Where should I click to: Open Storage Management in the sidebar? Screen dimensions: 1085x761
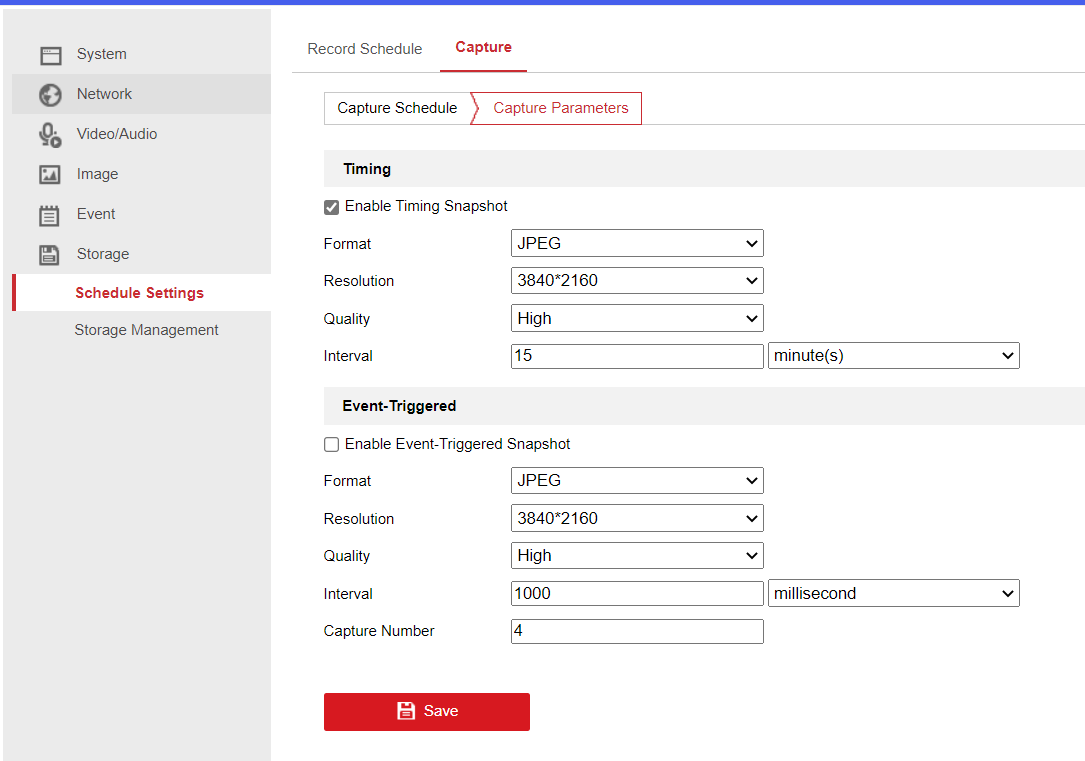tap(146, 330)
